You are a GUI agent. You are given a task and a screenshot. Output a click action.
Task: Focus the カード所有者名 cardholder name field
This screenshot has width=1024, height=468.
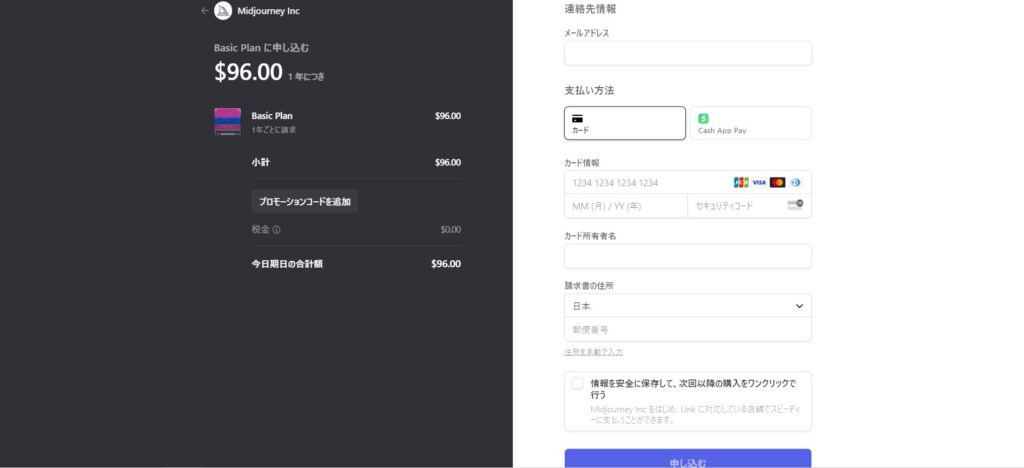(x=688, y=256)
